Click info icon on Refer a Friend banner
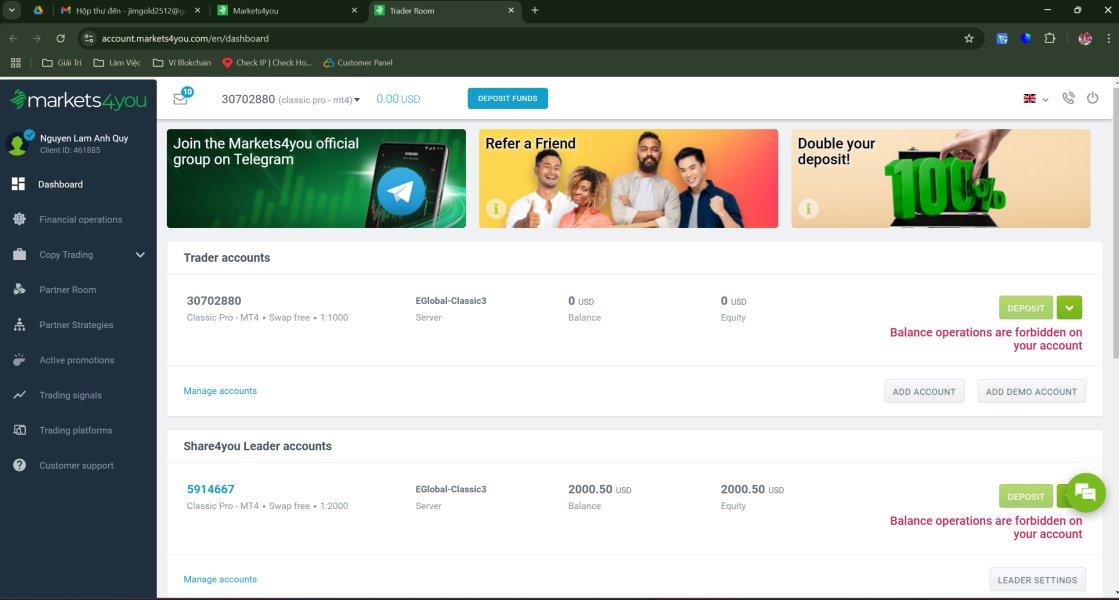 click(x=496, y=208)
